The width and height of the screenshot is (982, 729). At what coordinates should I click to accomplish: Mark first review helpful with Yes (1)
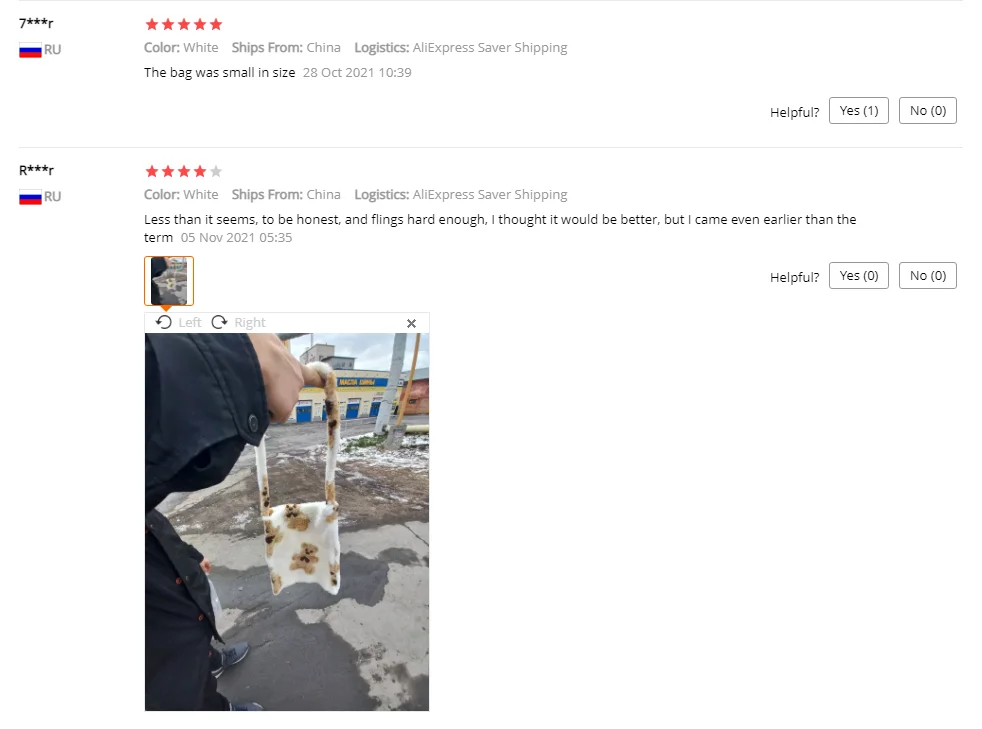(859, 111)
